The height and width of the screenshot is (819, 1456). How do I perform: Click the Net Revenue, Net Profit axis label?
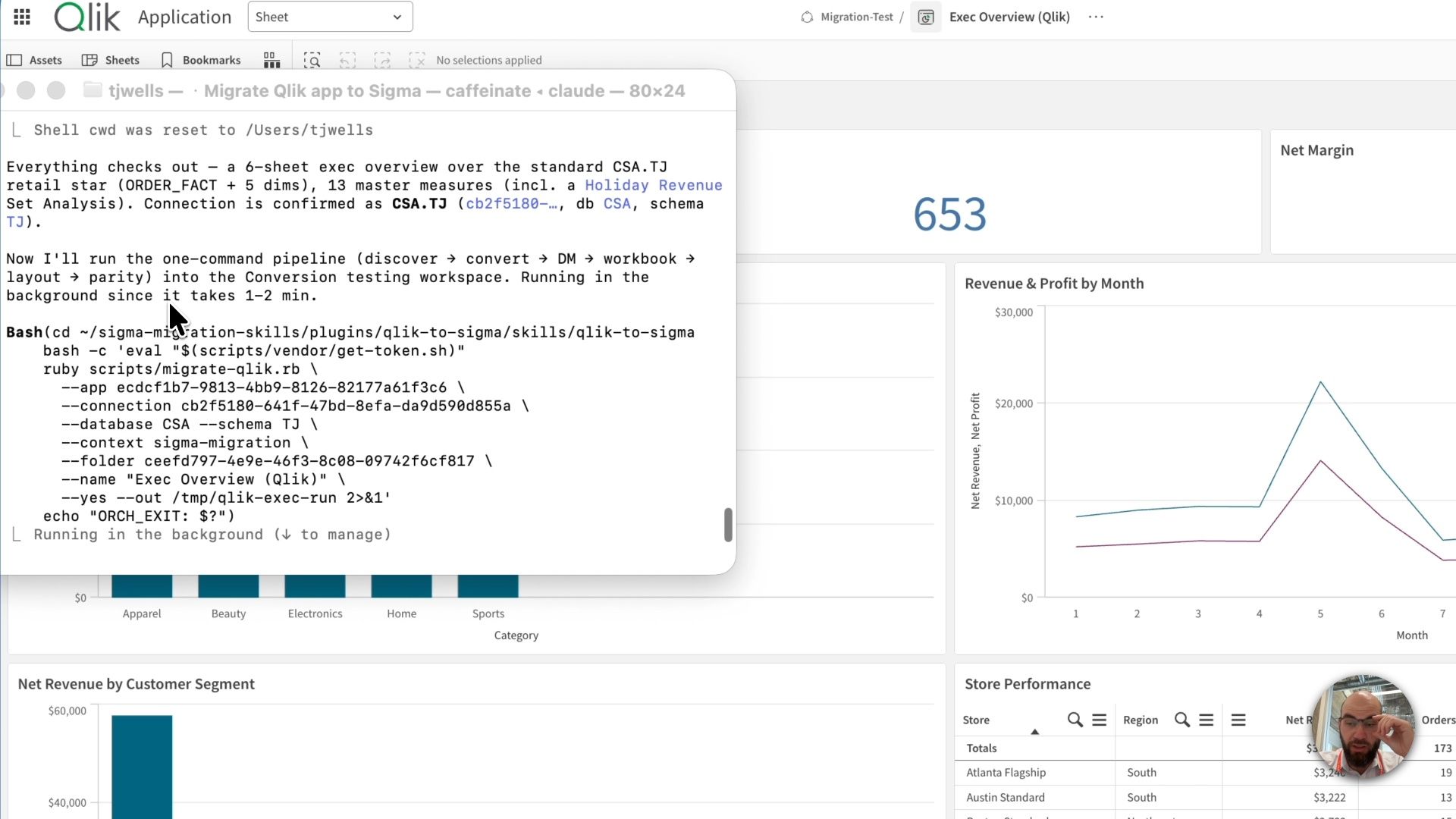coord(975,450)
